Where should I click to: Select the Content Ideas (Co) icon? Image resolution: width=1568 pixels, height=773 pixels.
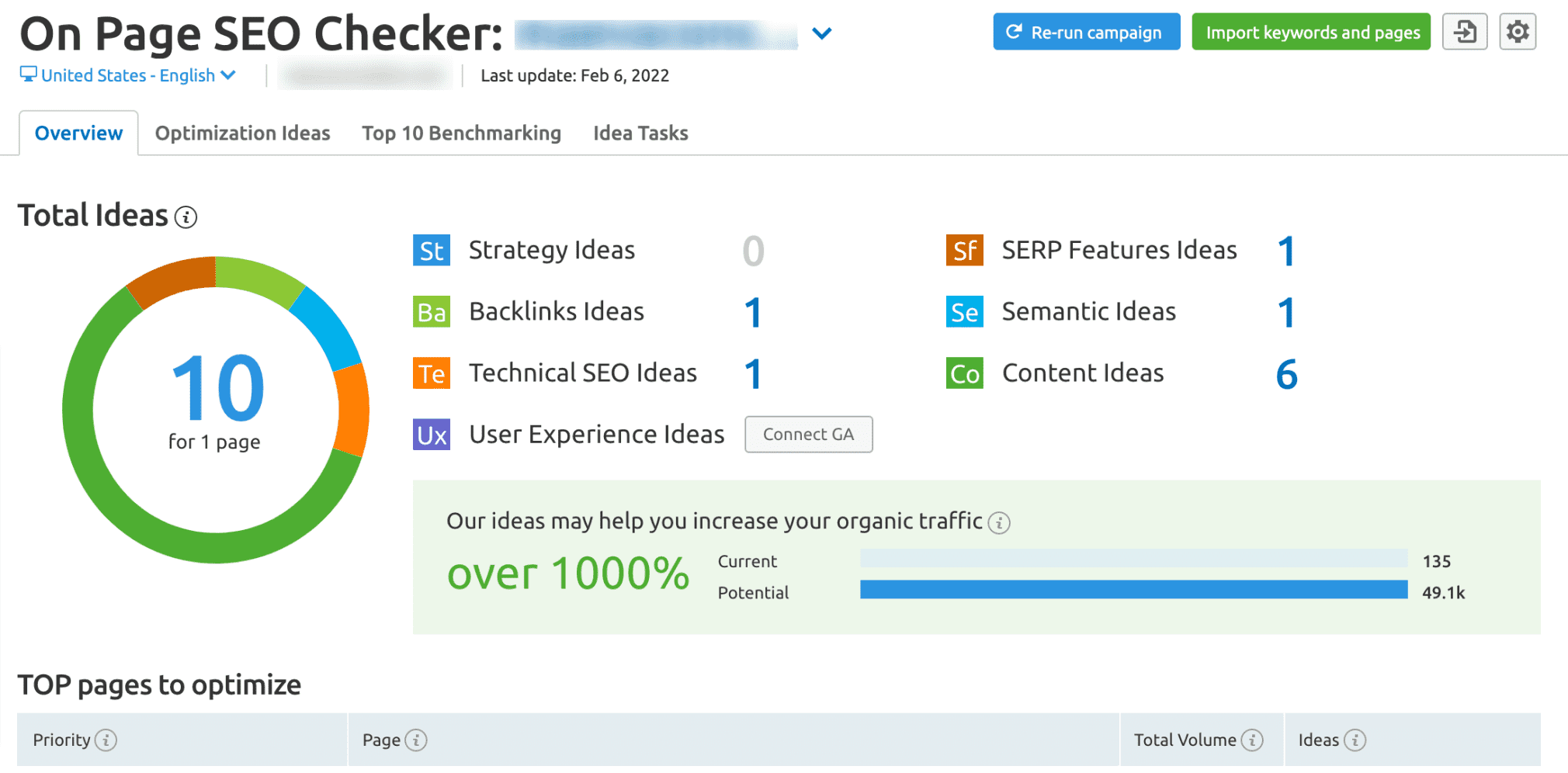tap(963, 373)
